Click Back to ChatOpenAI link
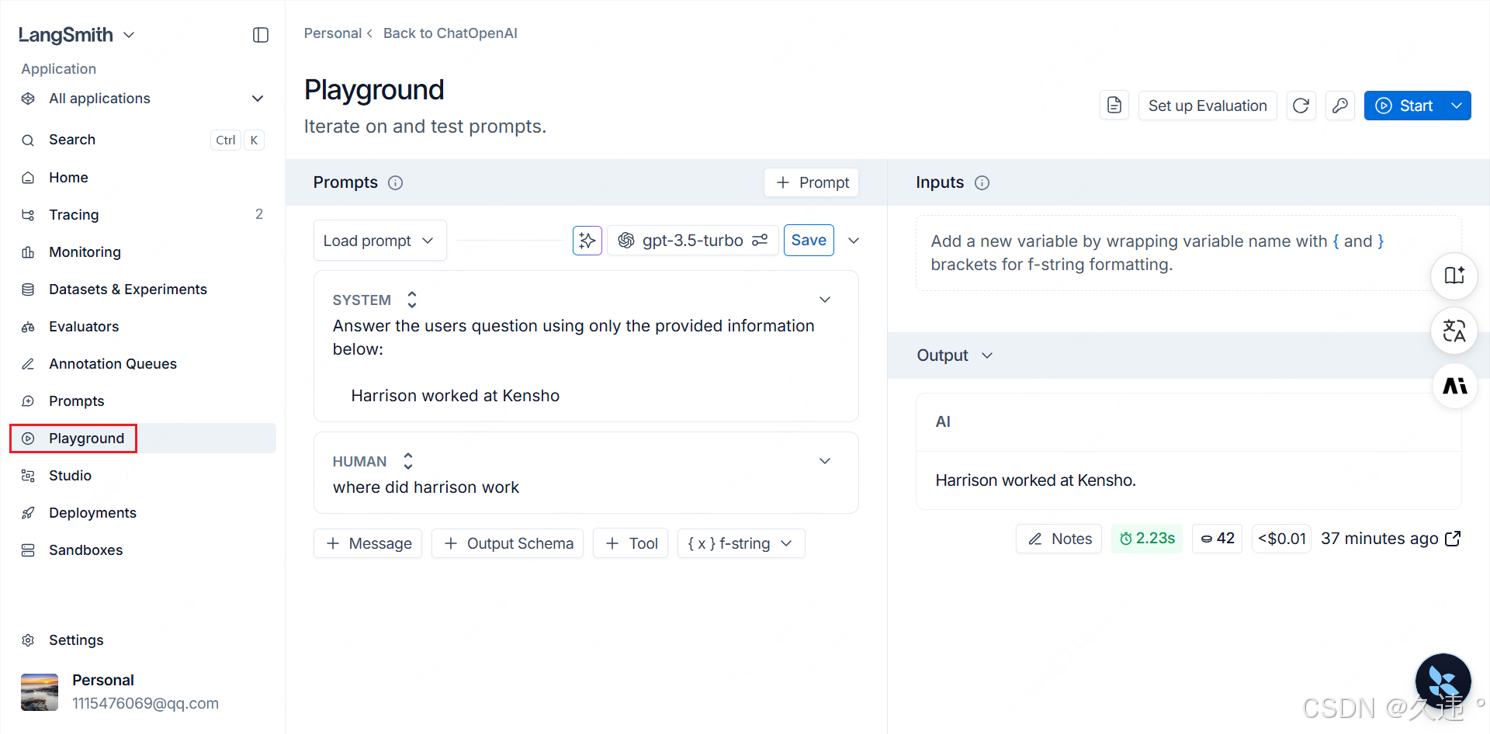This screenshot has height=734, width=1490. (x=450, y=33)
